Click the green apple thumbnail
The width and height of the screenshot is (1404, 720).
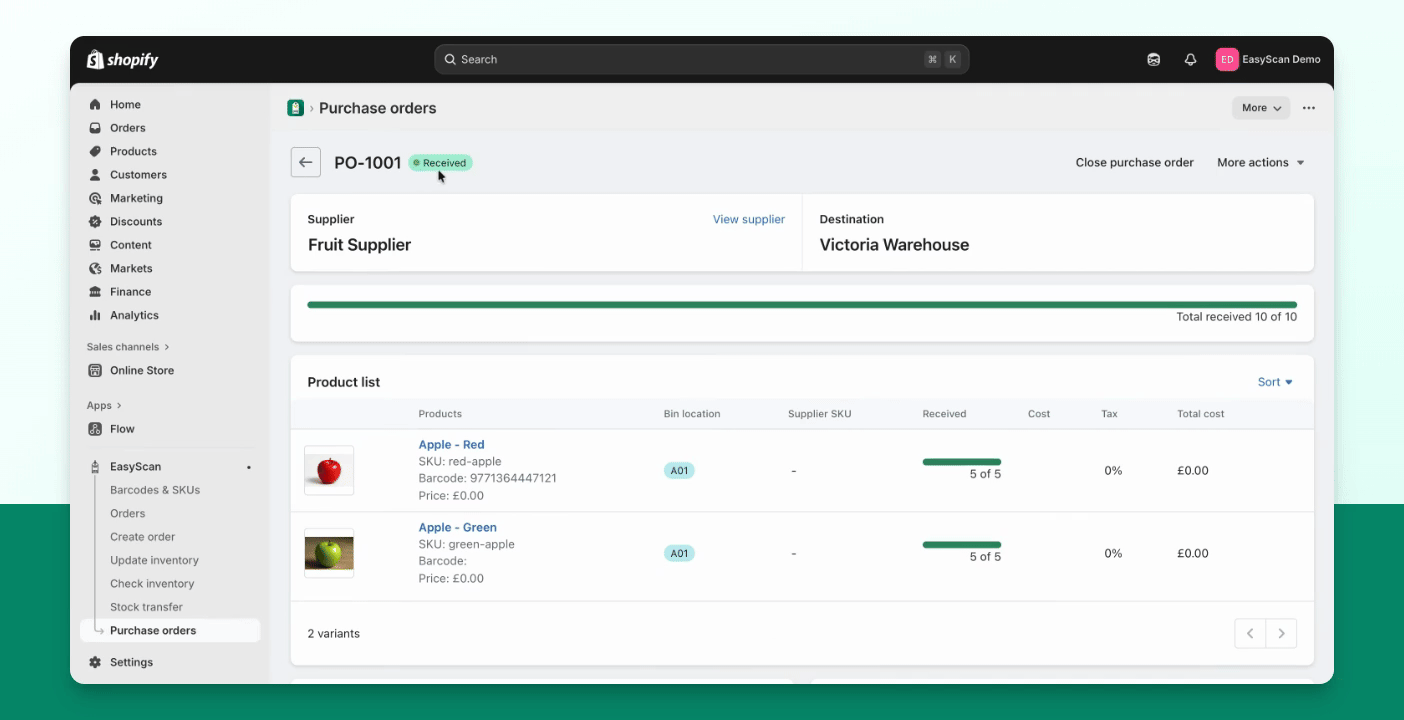[x=329, y=553]
